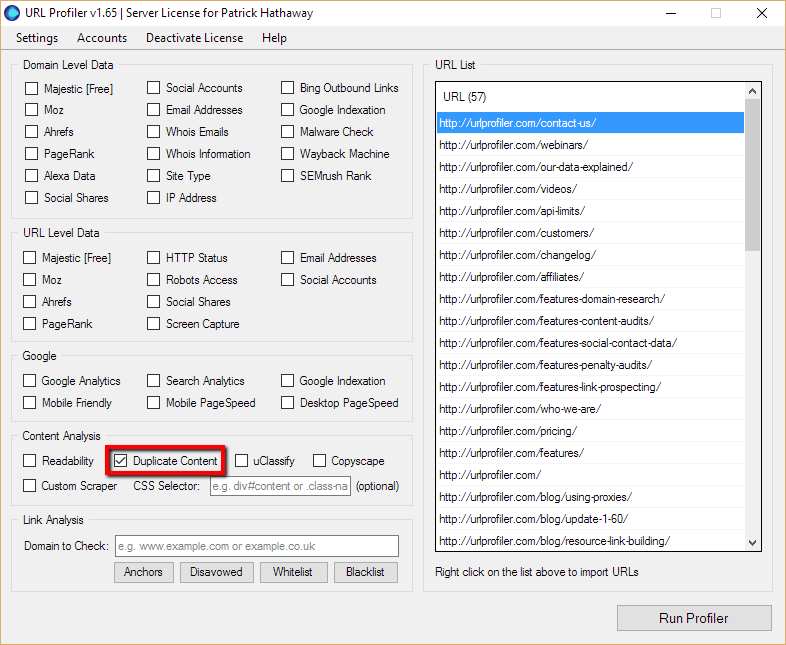Tick Google section's Google Indexation checkbox
This screenshot has width=786, height=645.
coord(287,381)
